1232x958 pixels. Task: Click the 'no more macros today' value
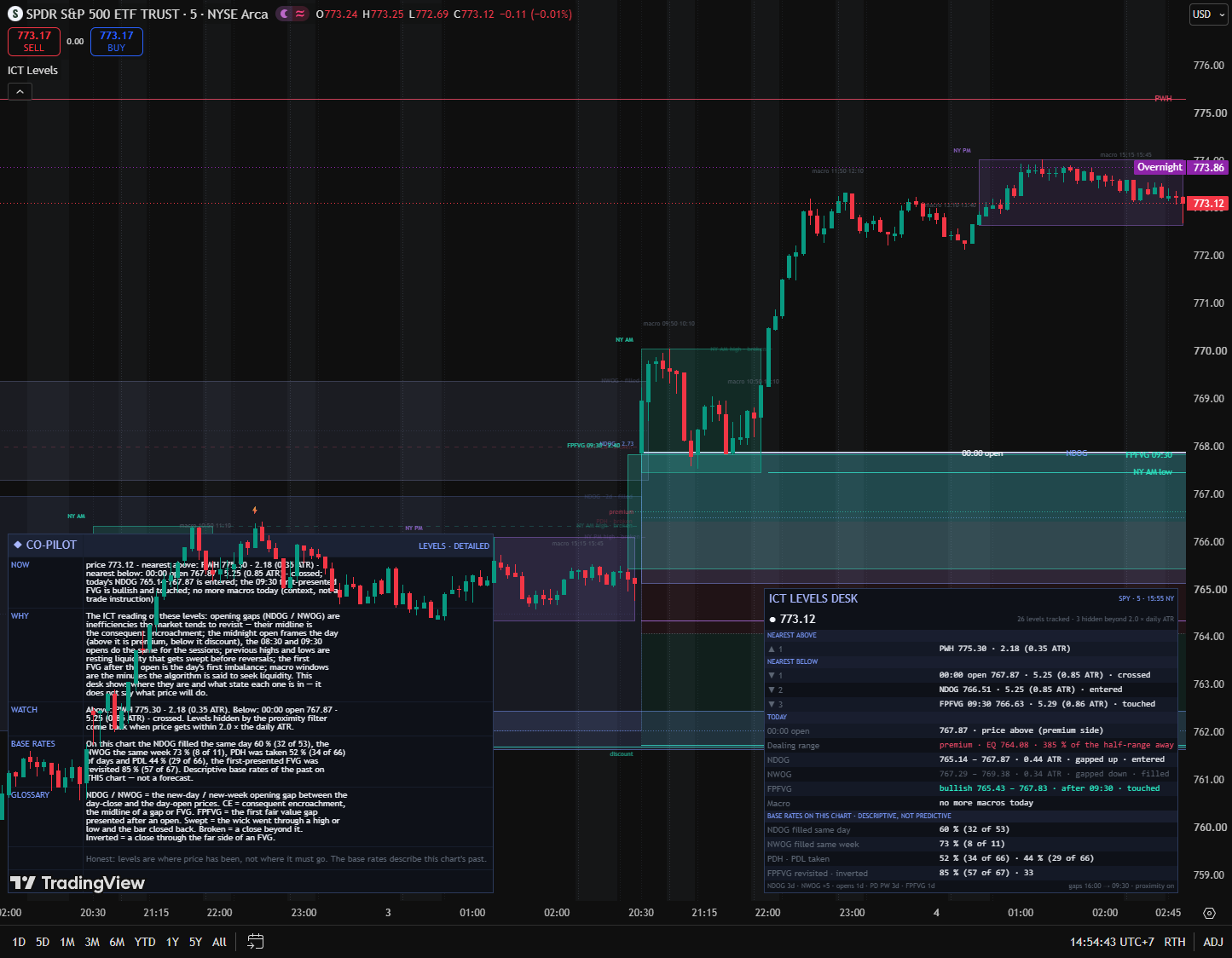(x=986, y=803)
